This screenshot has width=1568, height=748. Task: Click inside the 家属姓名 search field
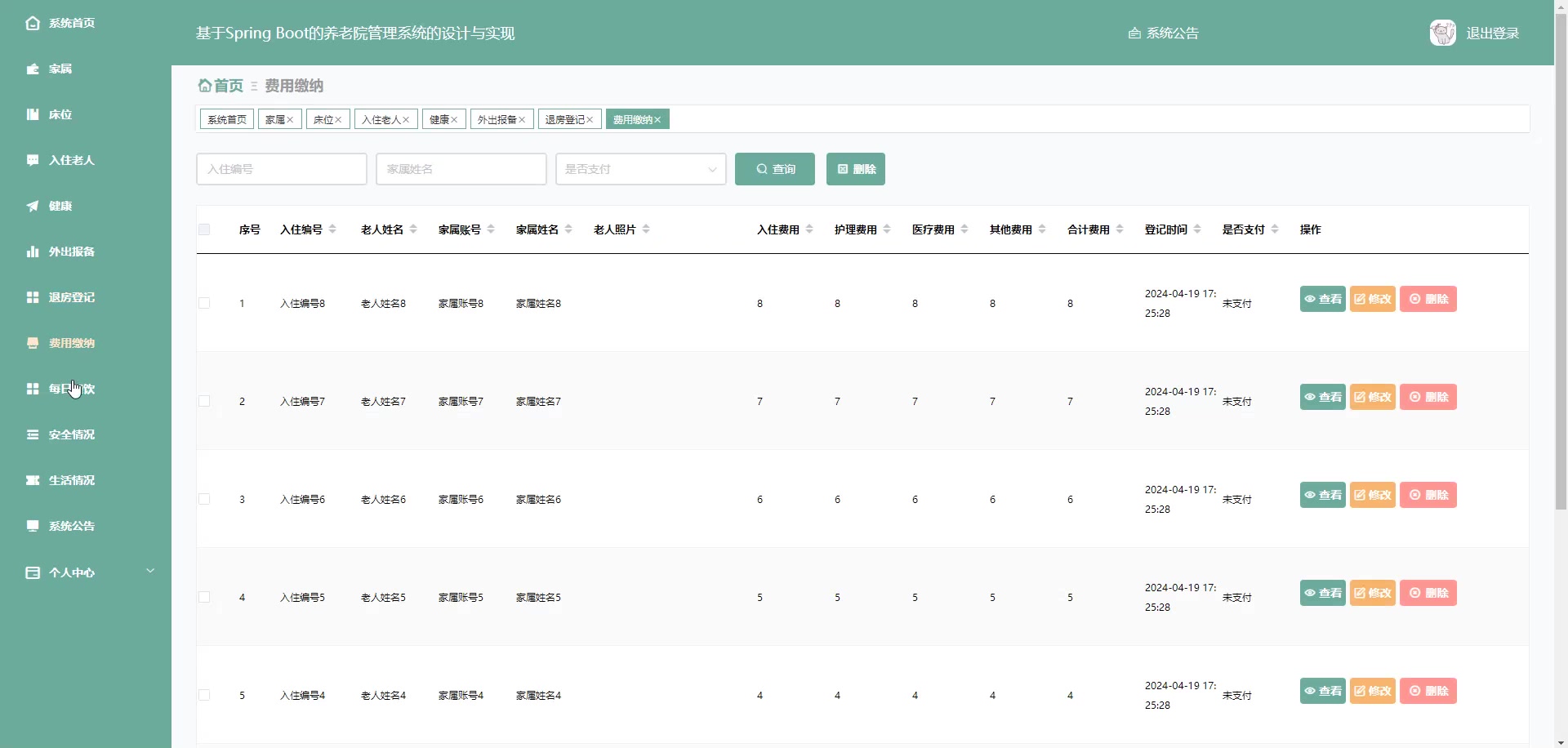click(461, 169)
